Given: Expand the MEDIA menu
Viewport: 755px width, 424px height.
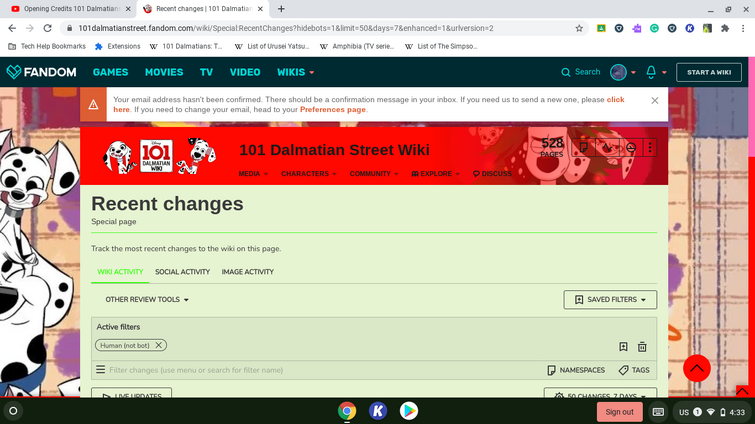Looking at the screenshot, I should [253, 174].
